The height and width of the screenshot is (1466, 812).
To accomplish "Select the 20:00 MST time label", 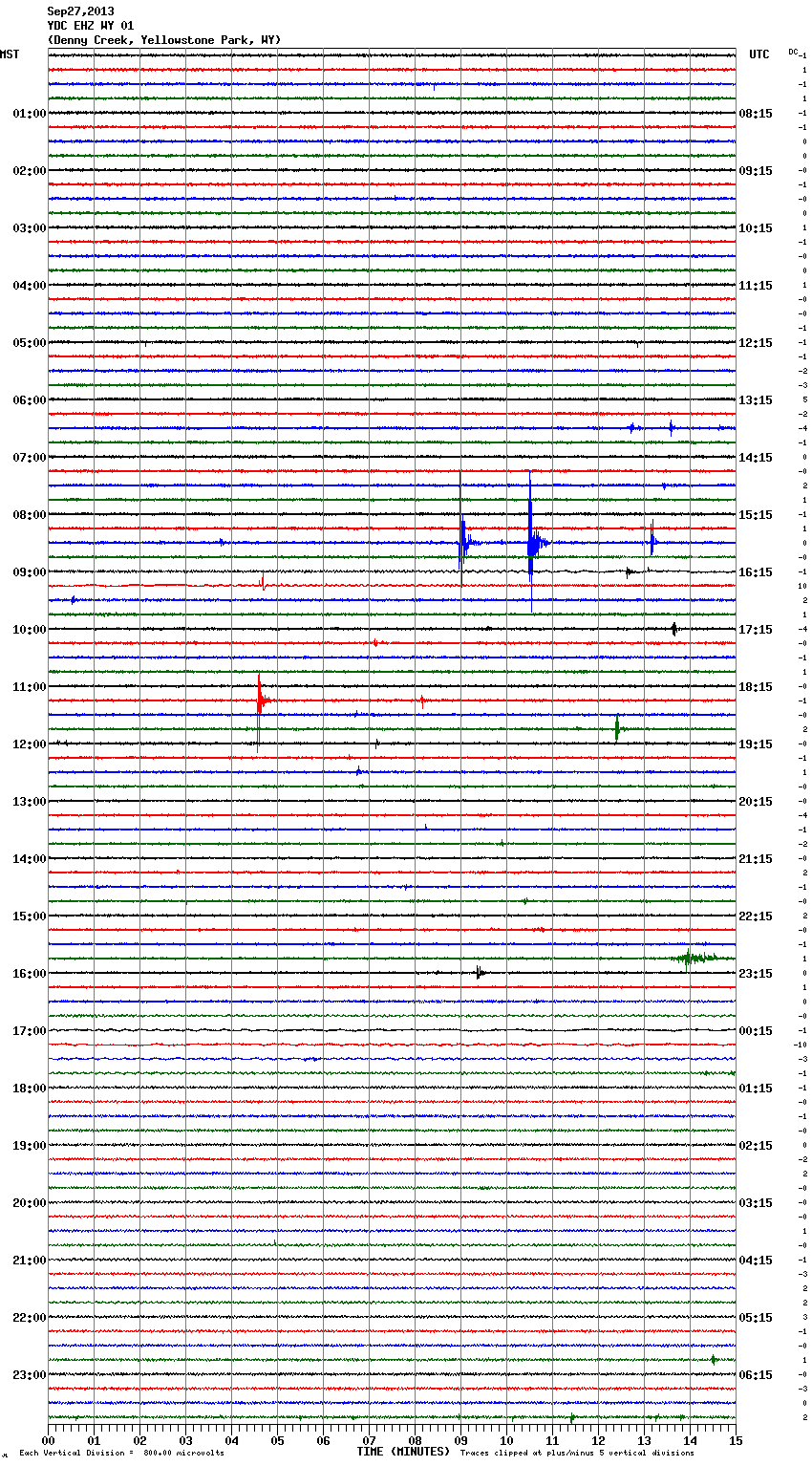I will point(30,1203).
